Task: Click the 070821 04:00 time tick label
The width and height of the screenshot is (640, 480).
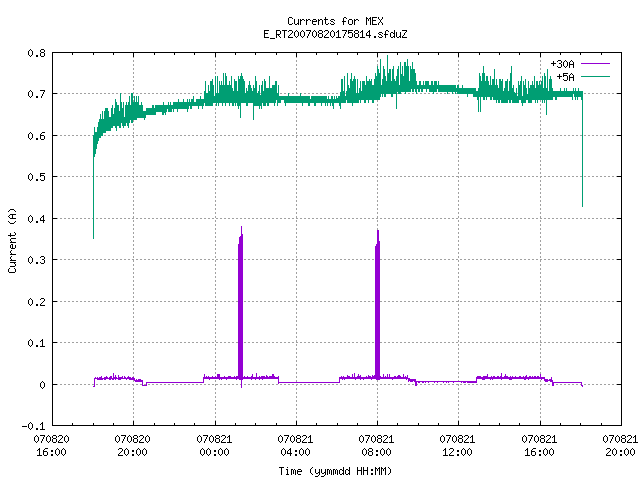Action: (295, 445)
